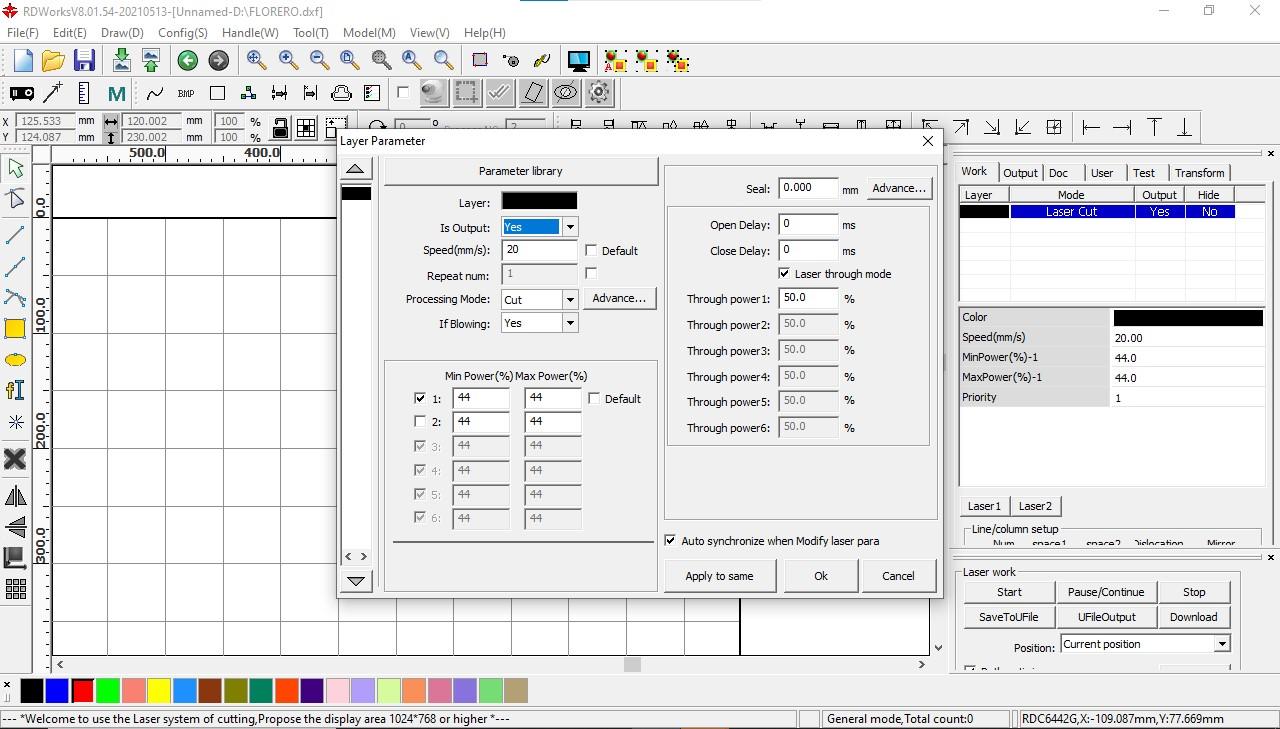Screen dimensions: 1280x729
Task: Switch to the Transform tab
Action: point(1199,173)
